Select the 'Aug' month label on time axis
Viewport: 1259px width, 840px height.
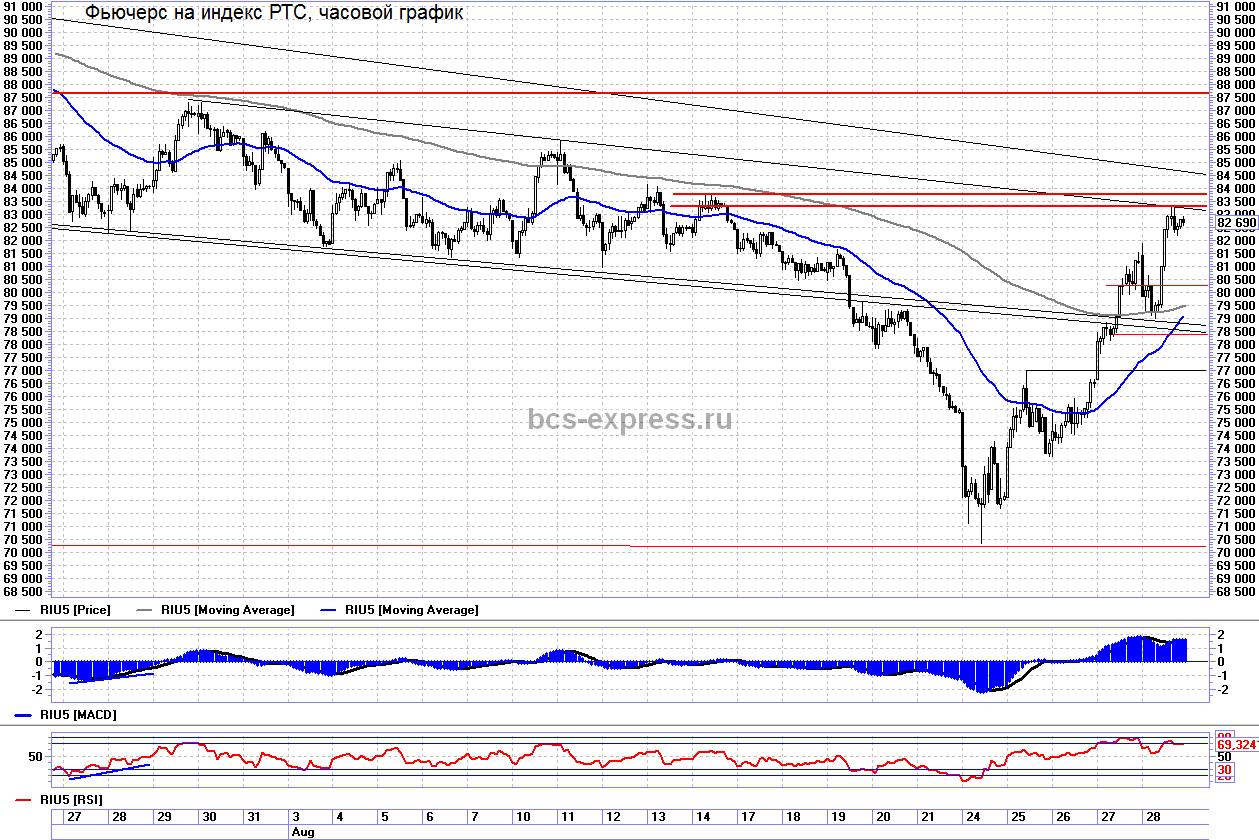click(300, 831)
